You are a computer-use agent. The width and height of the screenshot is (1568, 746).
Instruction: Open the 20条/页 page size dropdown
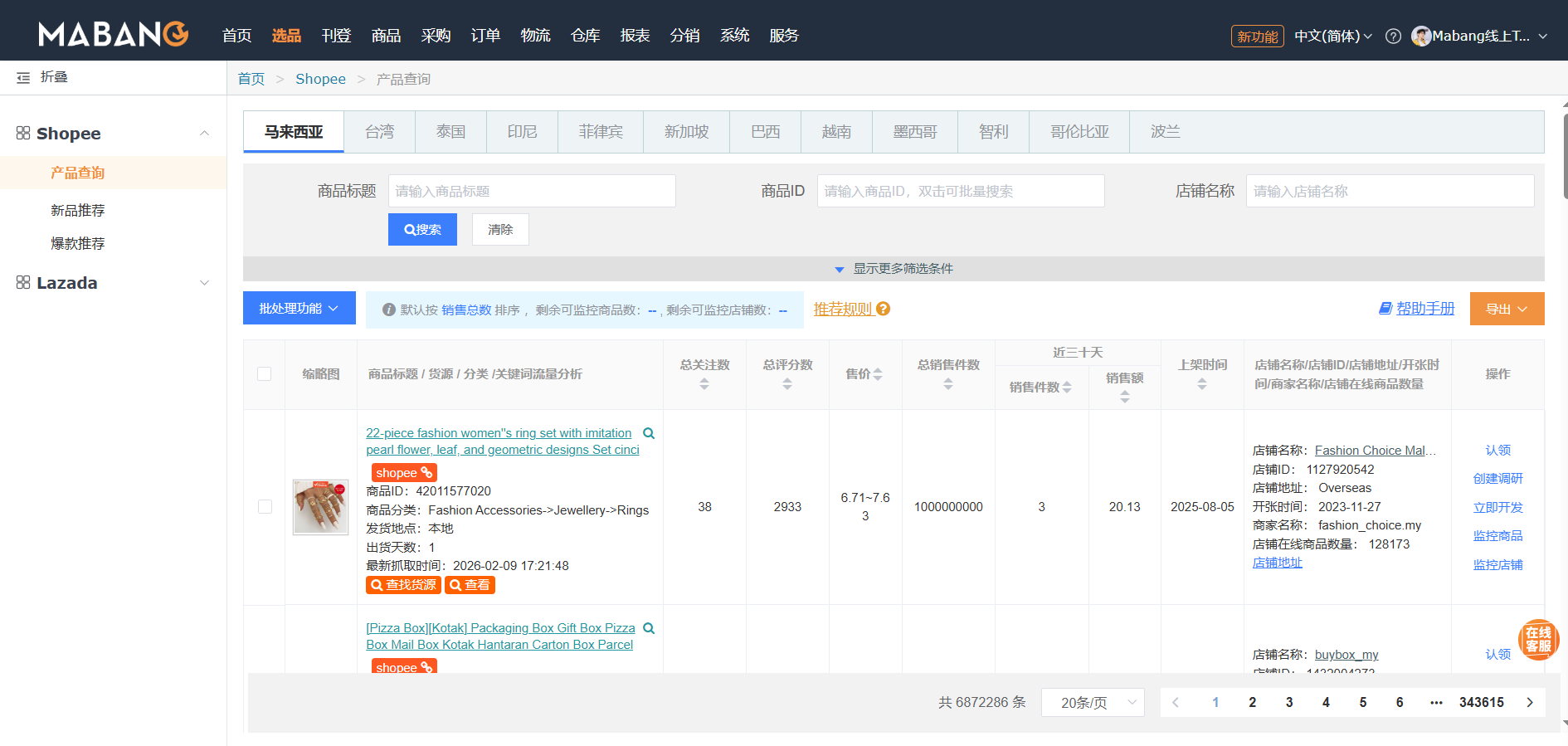[1093, 703]
